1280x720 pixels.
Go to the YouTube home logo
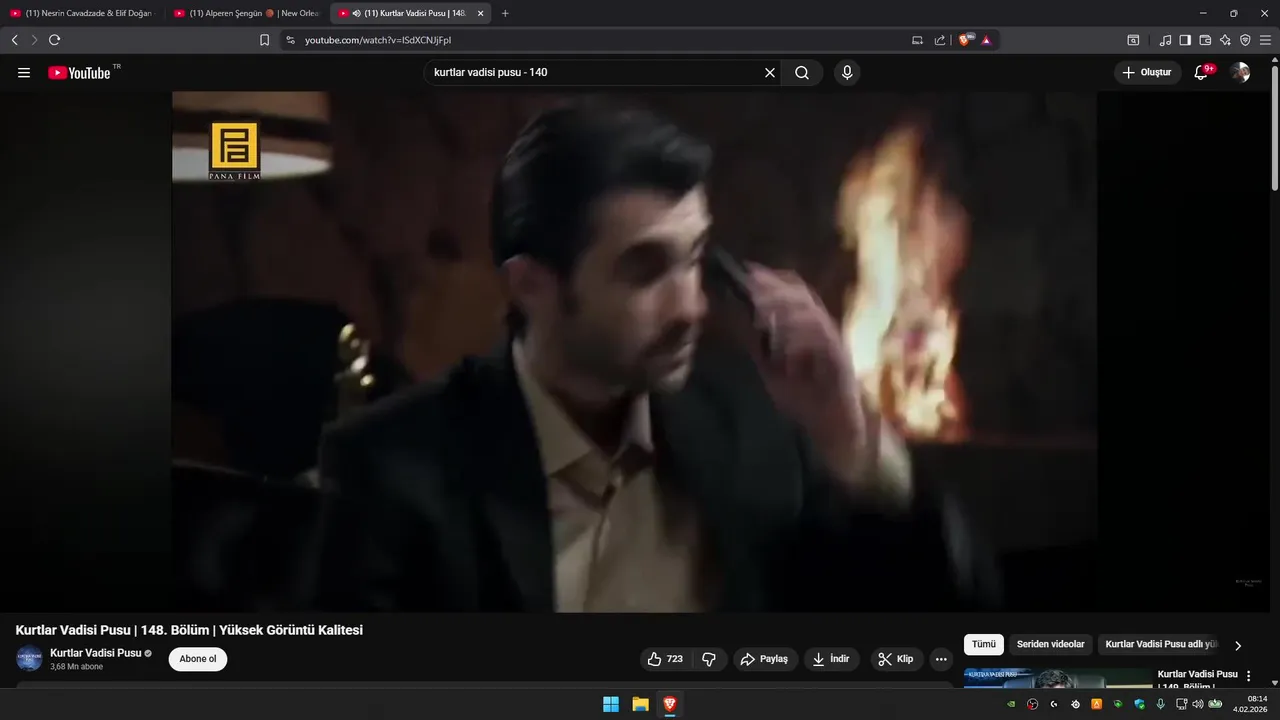click(79, 73)
